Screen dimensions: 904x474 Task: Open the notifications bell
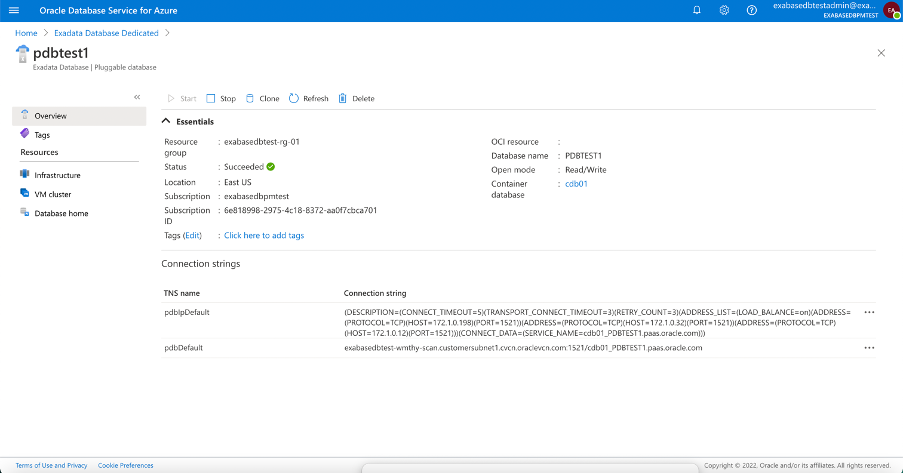696,10
